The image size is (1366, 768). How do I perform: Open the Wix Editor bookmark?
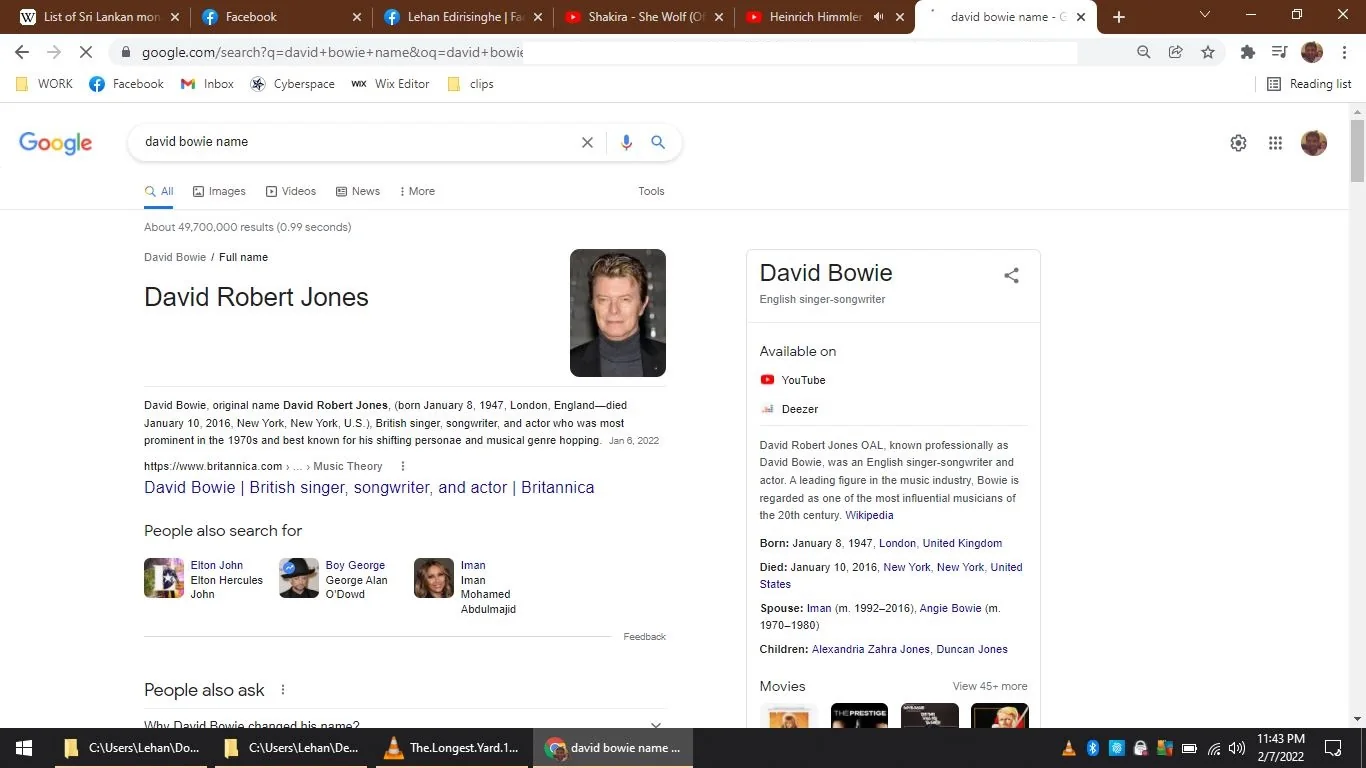390,84
